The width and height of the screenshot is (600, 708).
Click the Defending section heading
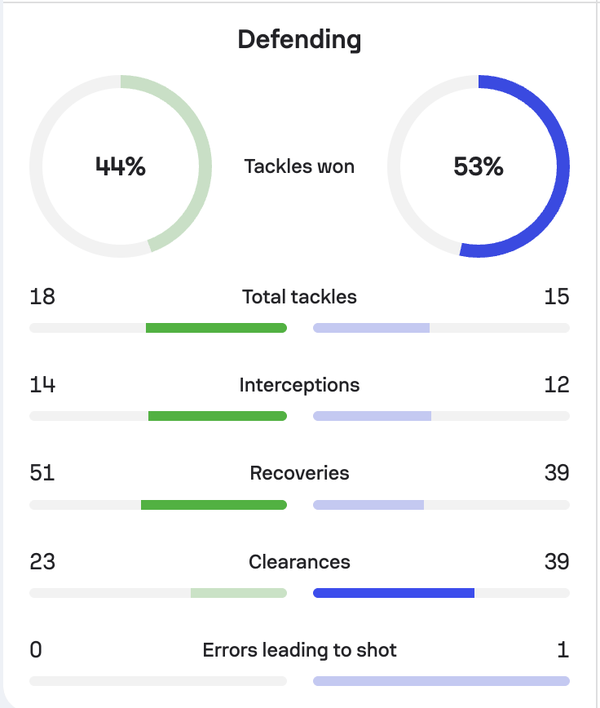[299, 40]
